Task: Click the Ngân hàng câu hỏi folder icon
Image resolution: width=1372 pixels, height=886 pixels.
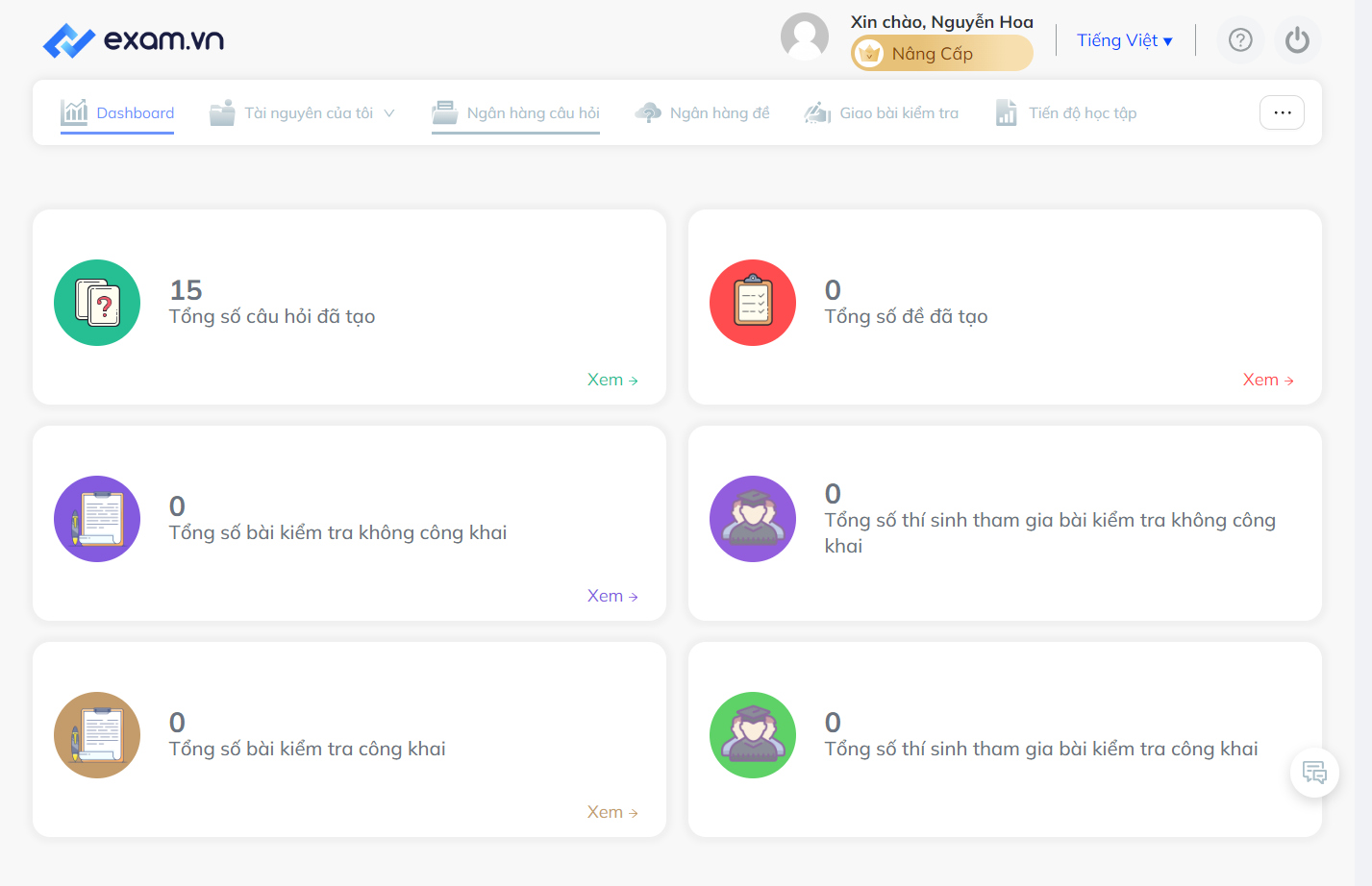Action: (x=444, y=112)
